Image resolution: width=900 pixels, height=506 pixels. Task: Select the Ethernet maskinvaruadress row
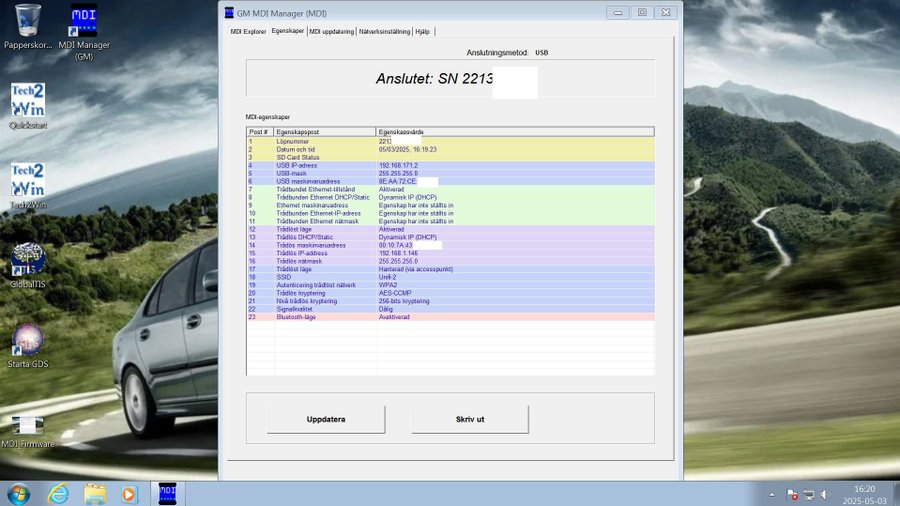coord(451,205)
